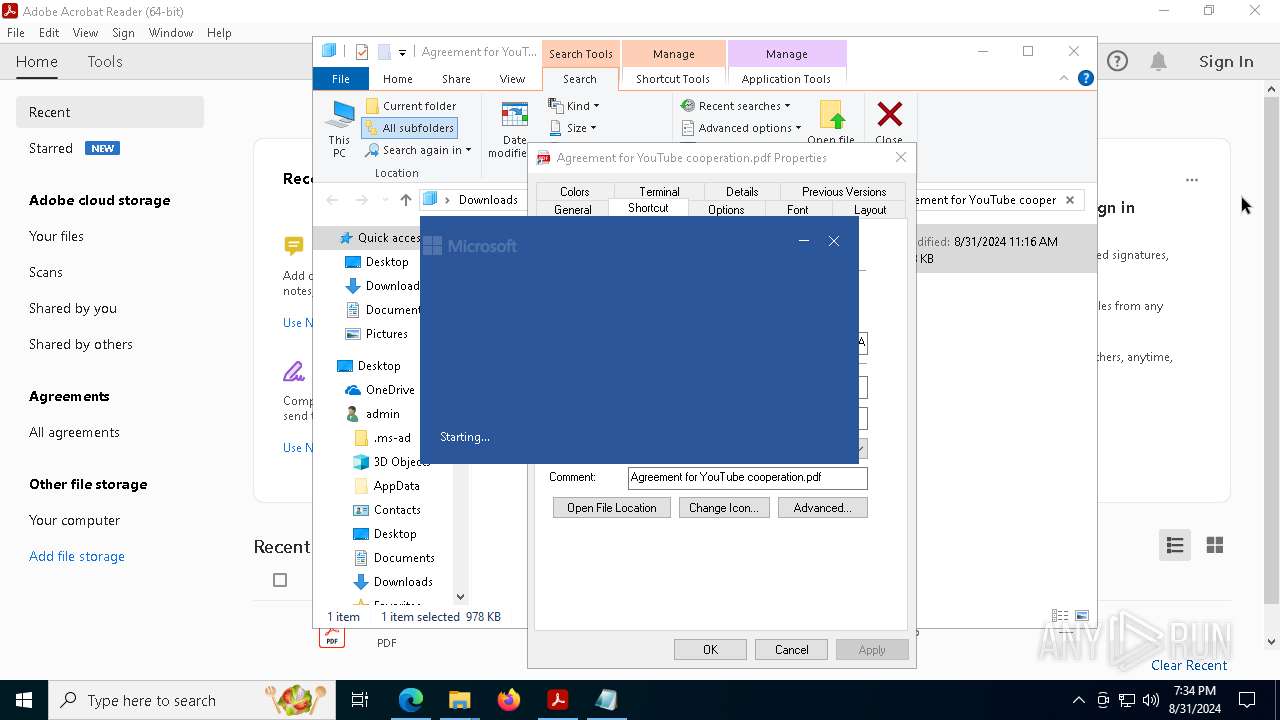Click Advanced button in Properties

[x=822, y=508]
